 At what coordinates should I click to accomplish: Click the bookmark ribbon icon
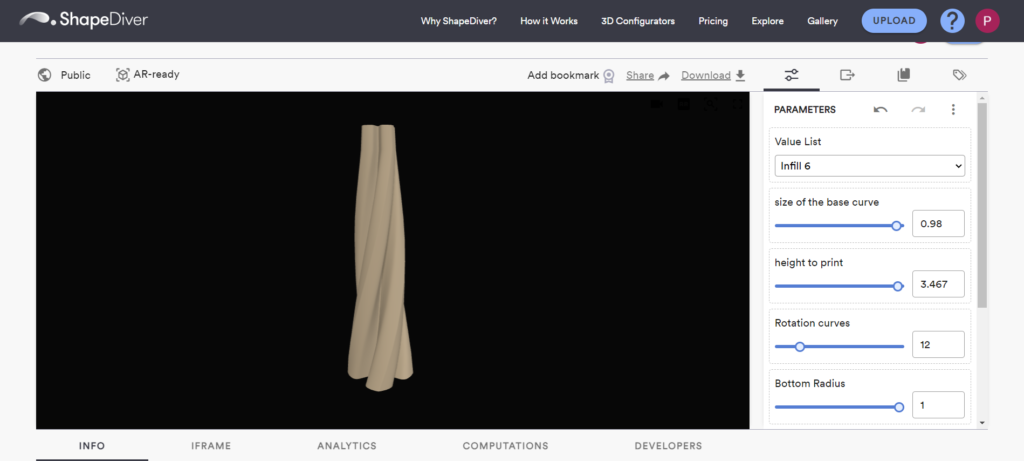[609, 76]
